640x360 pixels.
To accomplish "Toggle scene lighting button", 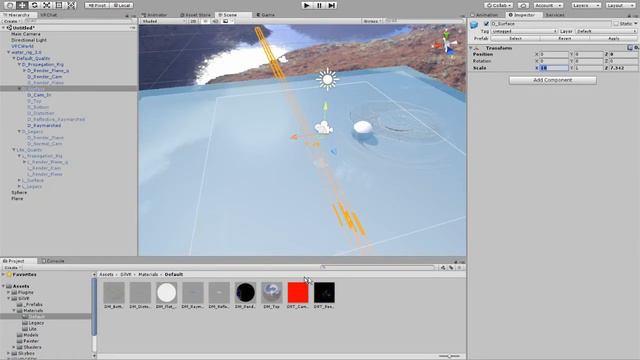I will (205, 21).
